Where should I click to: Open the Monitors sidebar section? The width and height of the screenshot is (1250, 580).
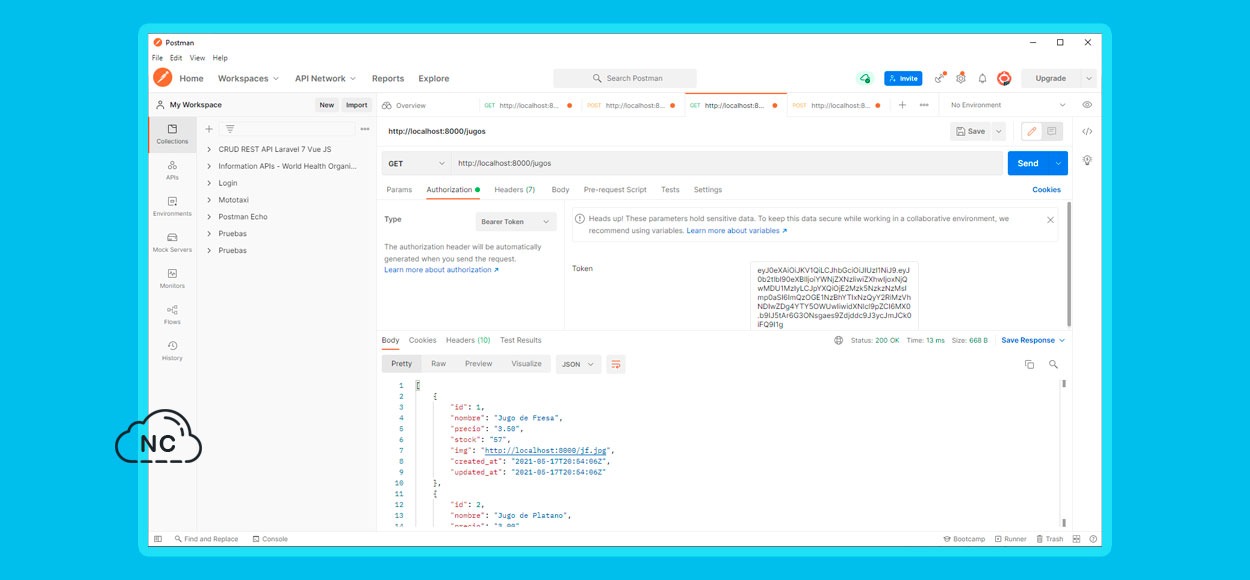pyautogui.click(x=172, y=278)
